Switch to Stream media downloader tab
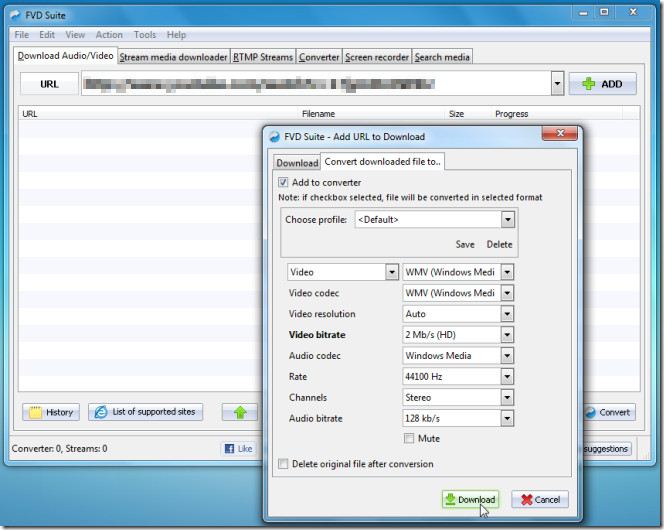 click(x=173, y=57)
